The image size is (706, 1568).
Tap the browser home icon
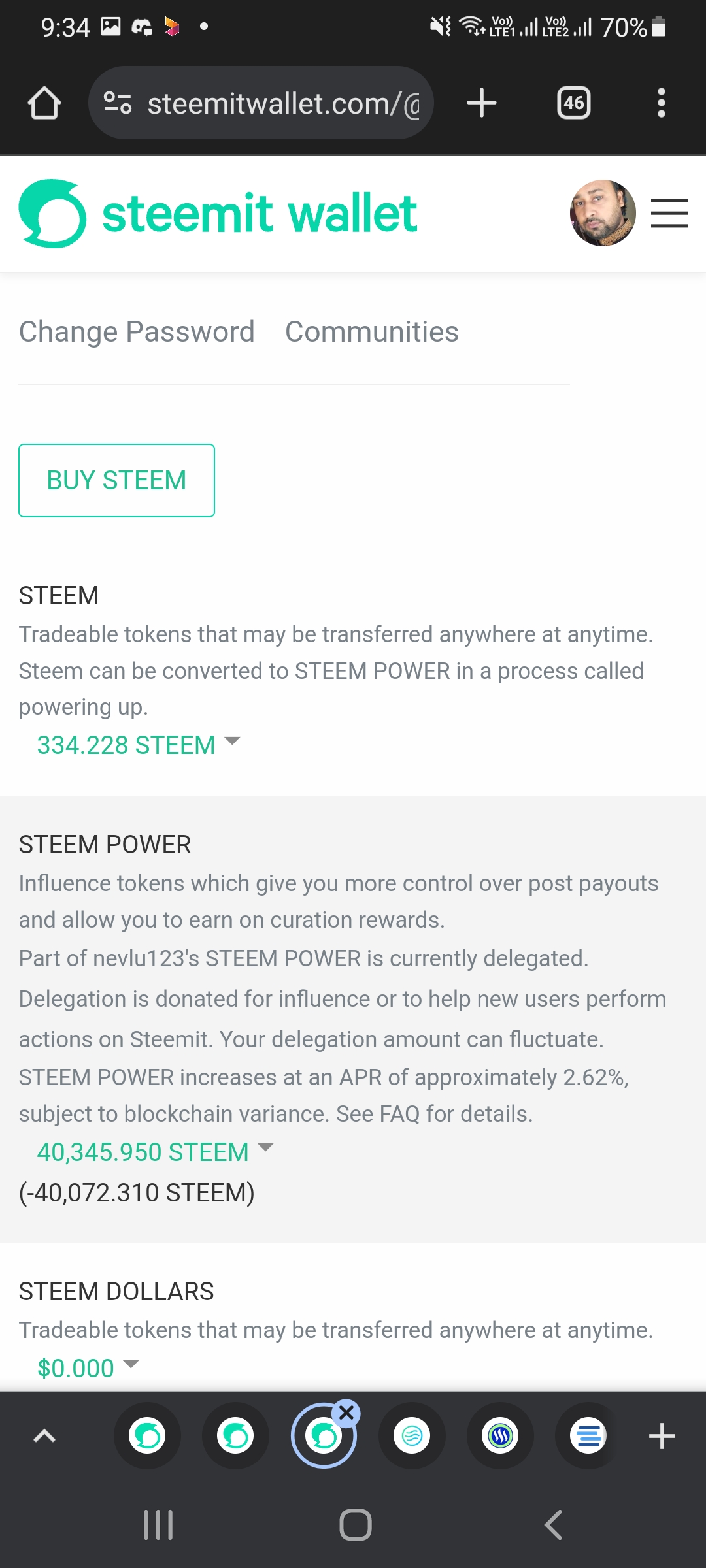coord(44,103)
